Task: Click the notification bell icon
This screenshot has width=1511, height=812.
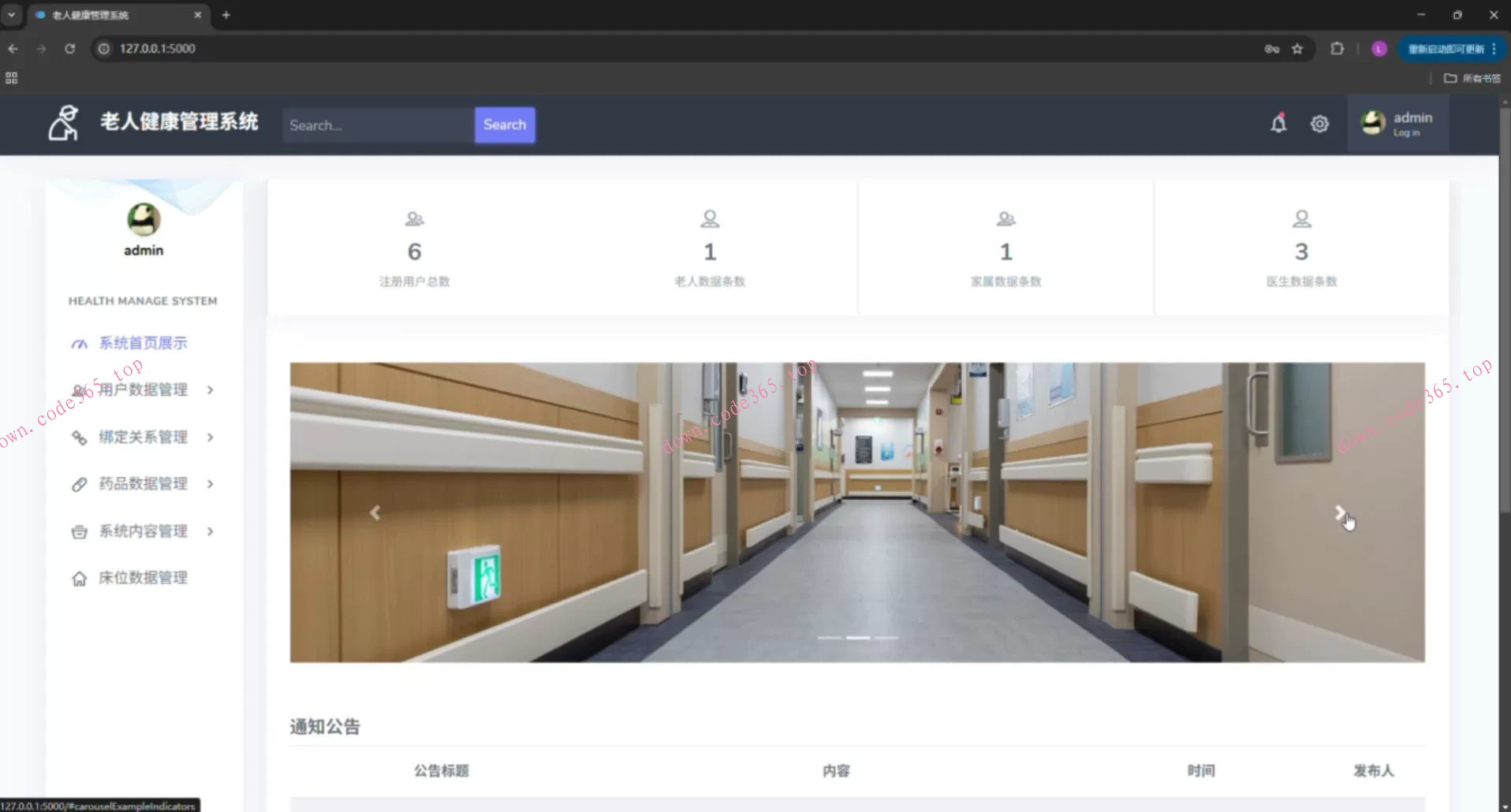Action: pyautogui.click(x=1278, y=124)
